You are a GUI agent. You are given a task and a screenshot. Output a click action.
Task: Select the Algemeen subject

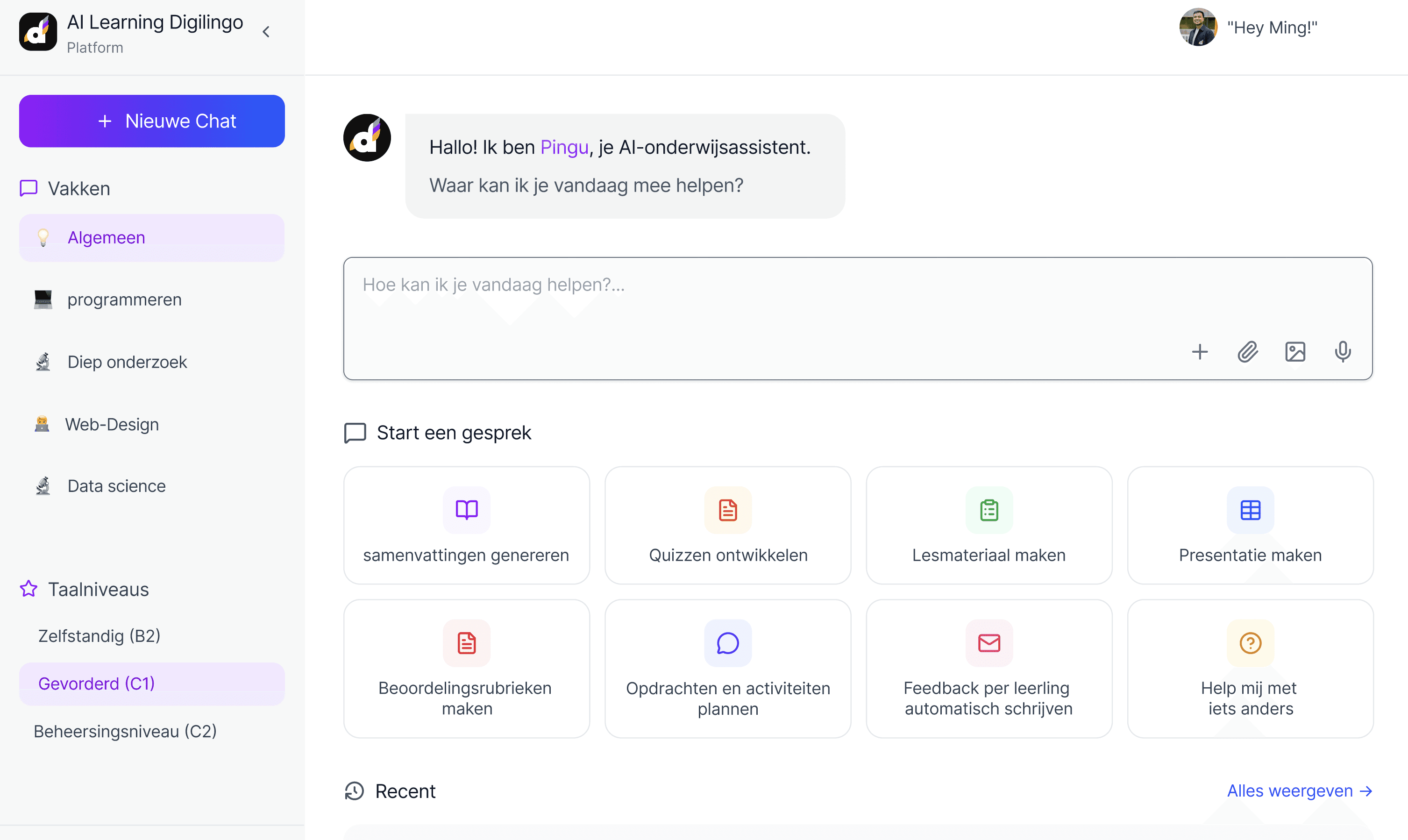[107, 237]
